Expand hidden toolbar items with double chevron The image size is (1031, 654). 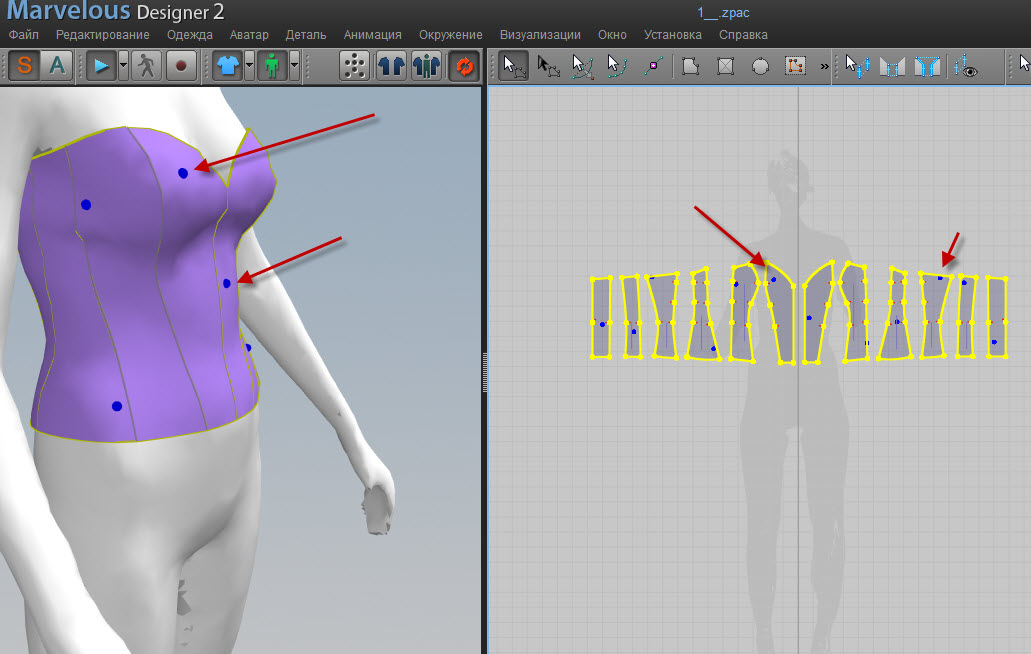pyautogui.click(x=824, y=67)
